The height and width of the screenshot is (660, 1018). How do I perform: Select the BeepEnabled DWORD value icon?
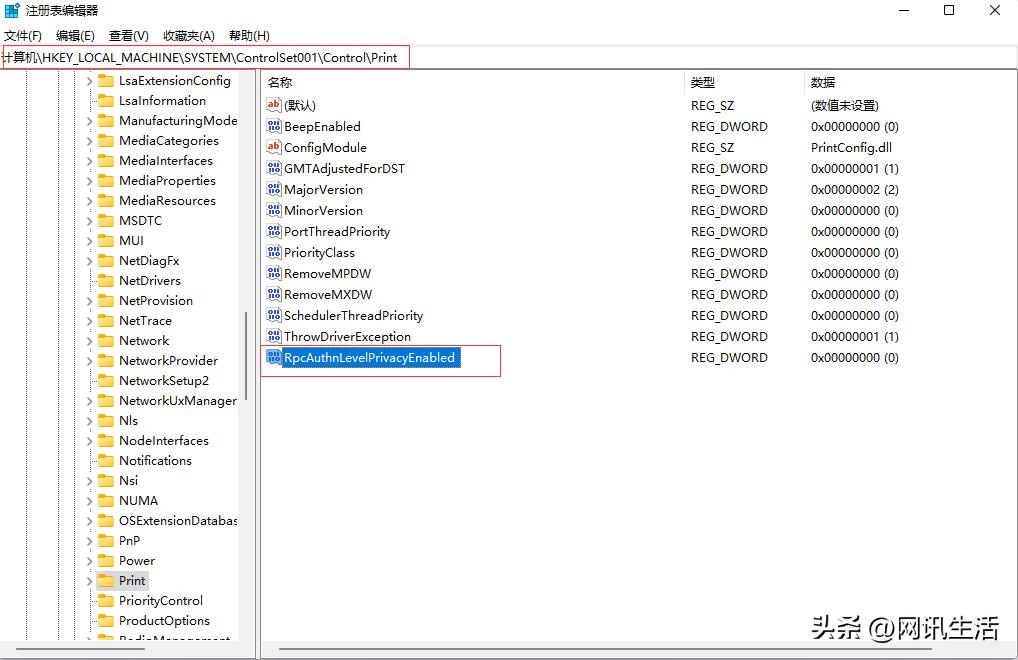(x=273, y=126)
